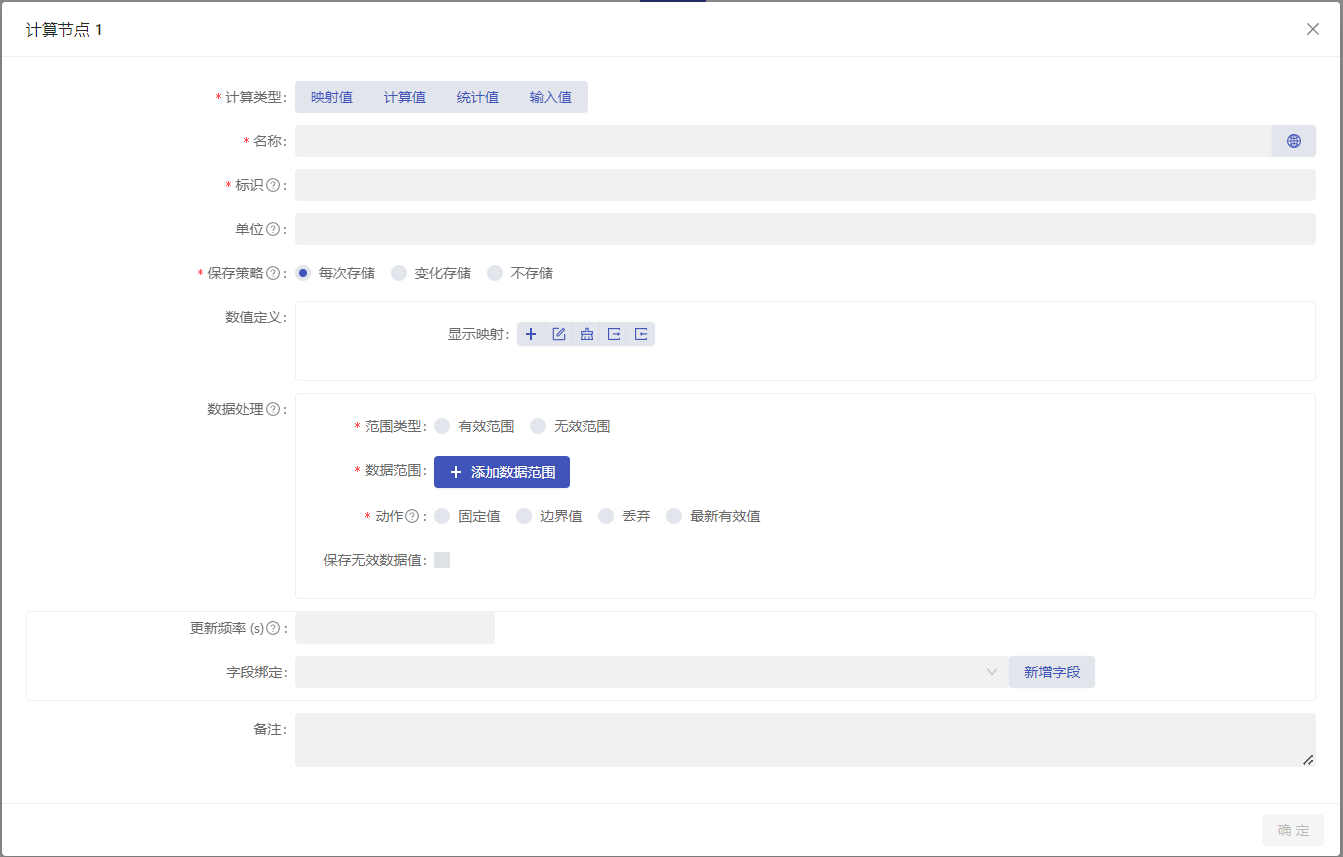
Task: Switch calculation type to 计算值
Action: [405, 97]
